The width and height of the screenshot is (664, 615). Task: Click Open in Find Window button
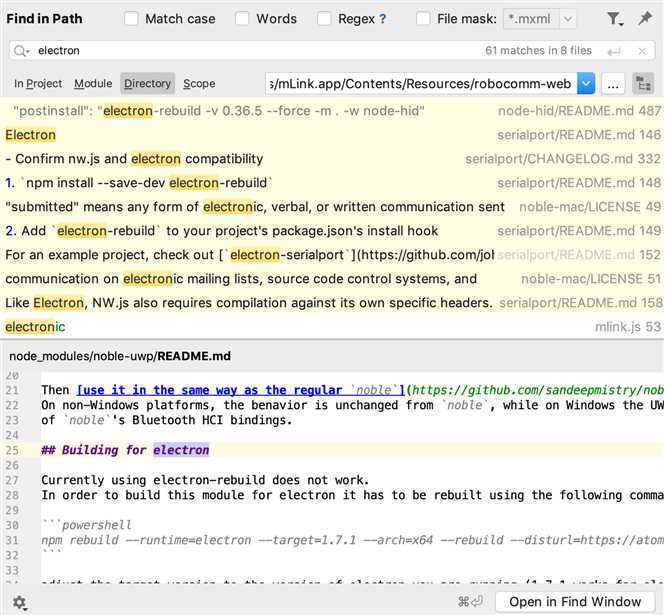coord(575,602)
